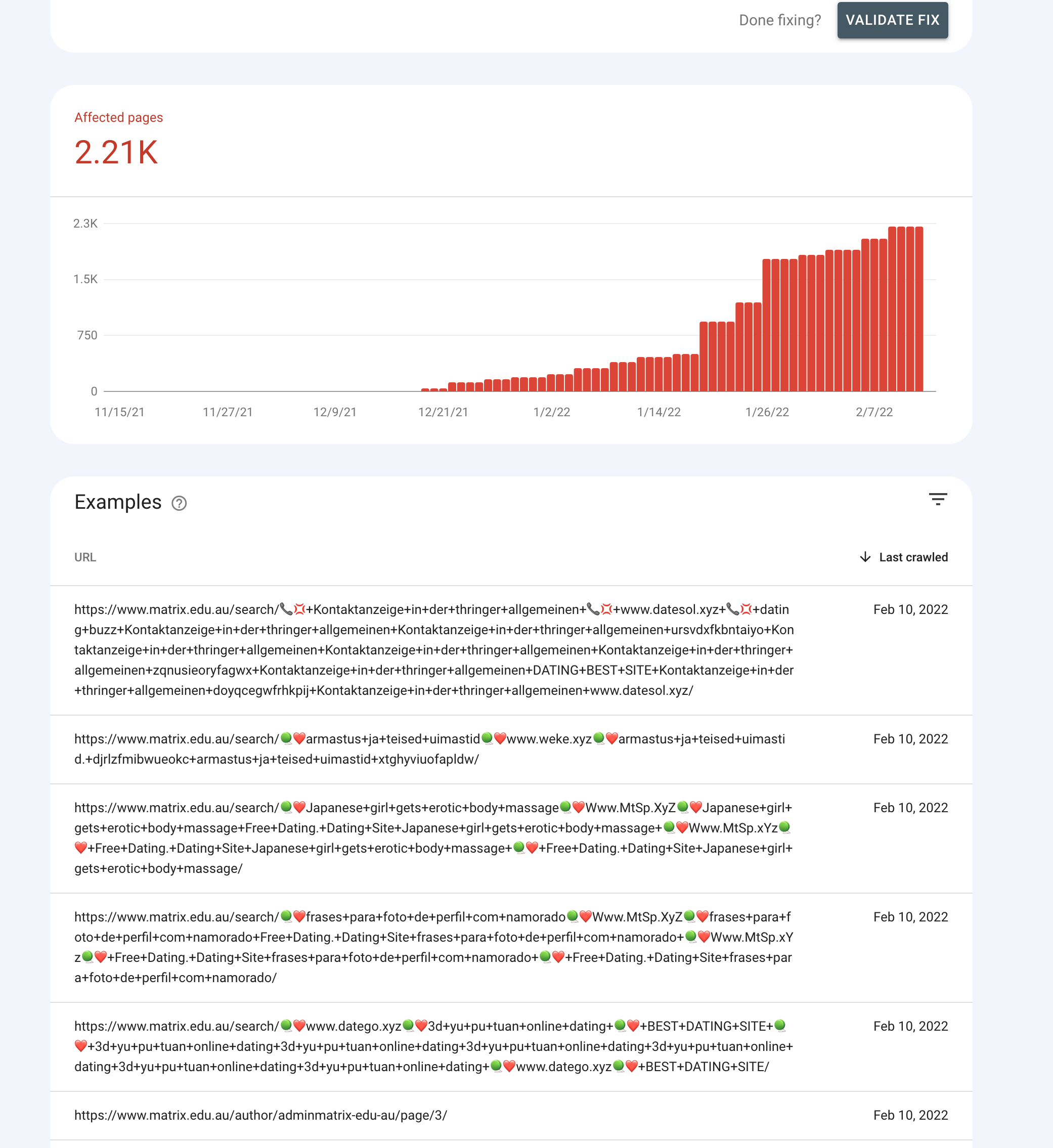Screen dimensions: 1053x1148
Task: Open the author/adminmatrix-edu-au/page/3 URL row
Action: point(260,1115)
